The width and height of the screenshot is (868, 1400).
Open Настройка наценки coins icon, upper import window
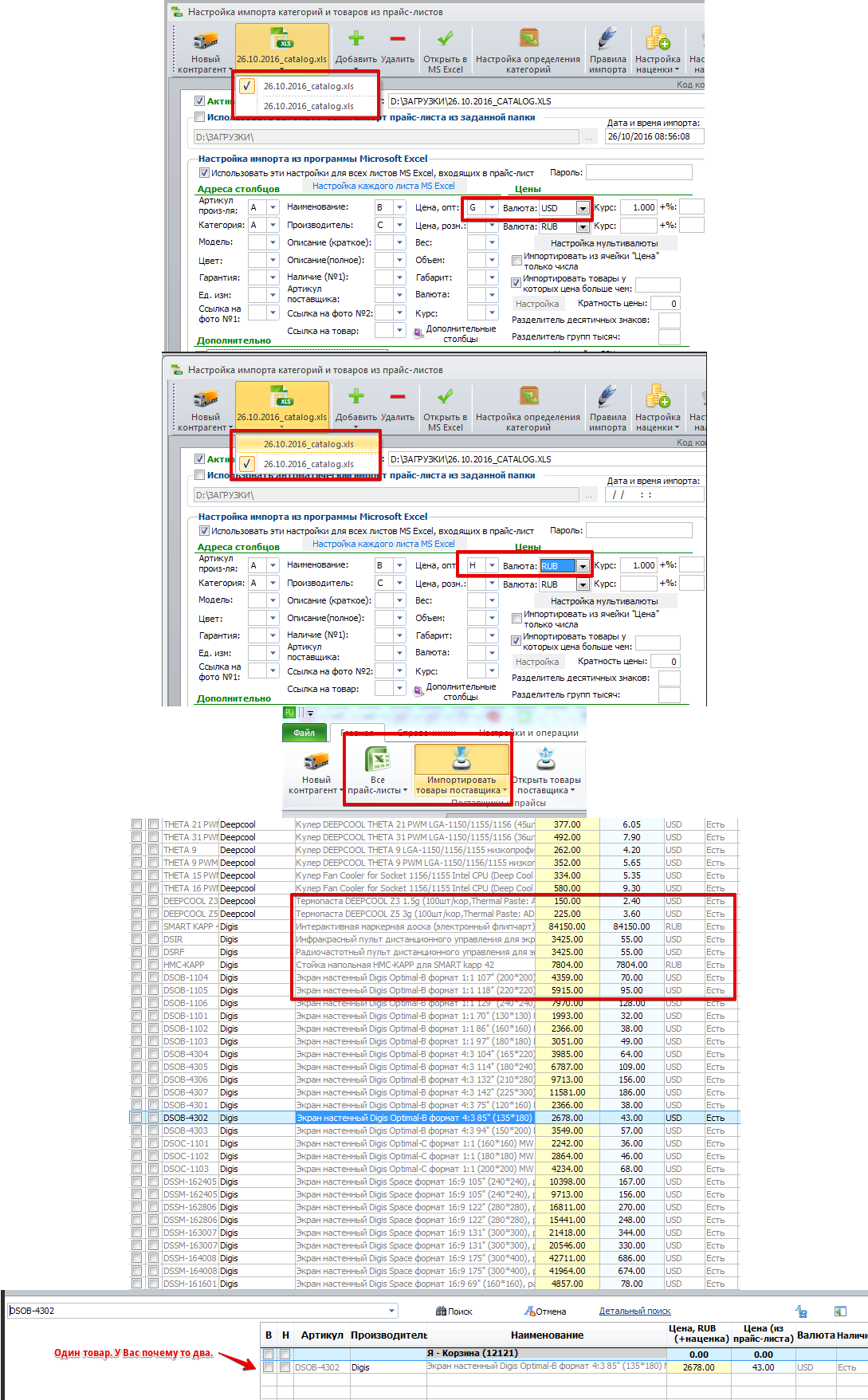coord(658,37)
